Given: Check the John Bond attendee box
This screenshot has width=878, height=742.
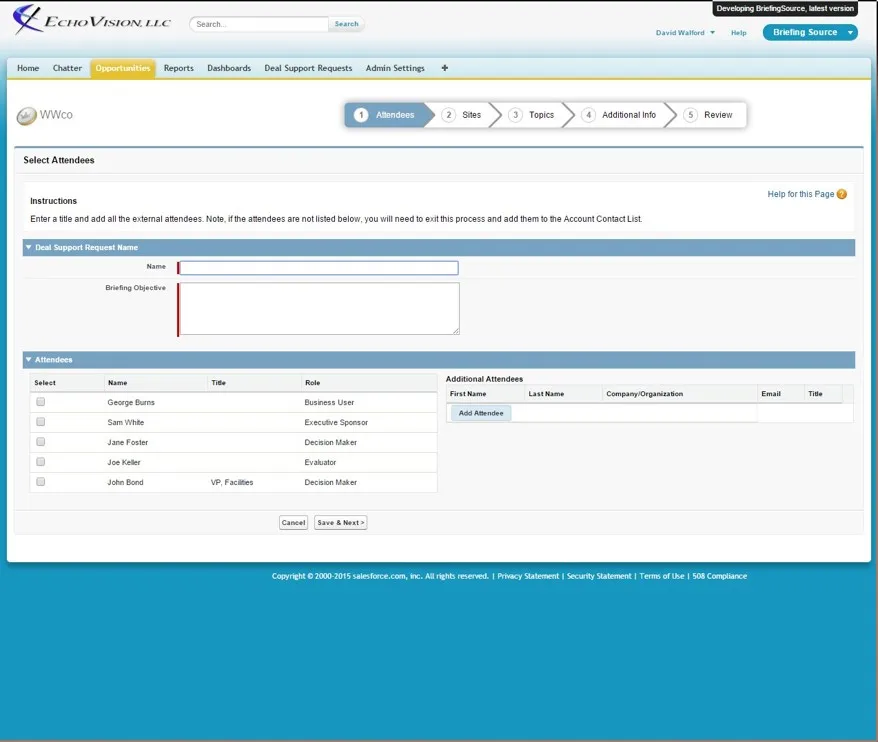Looking at the screenshot, I should click(40, 482).
